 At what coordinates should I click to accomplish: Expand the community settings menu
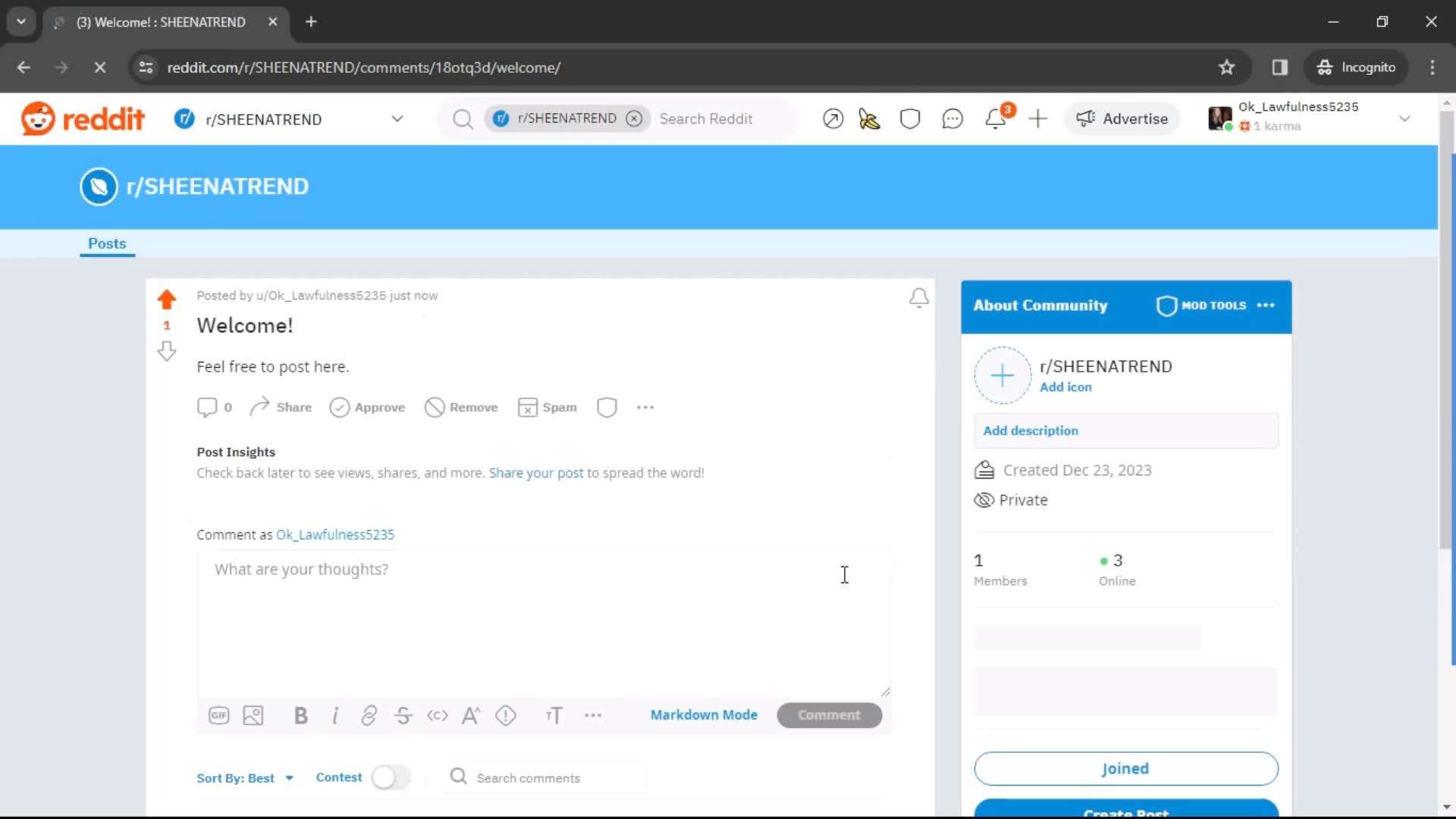coord(1267,305)
